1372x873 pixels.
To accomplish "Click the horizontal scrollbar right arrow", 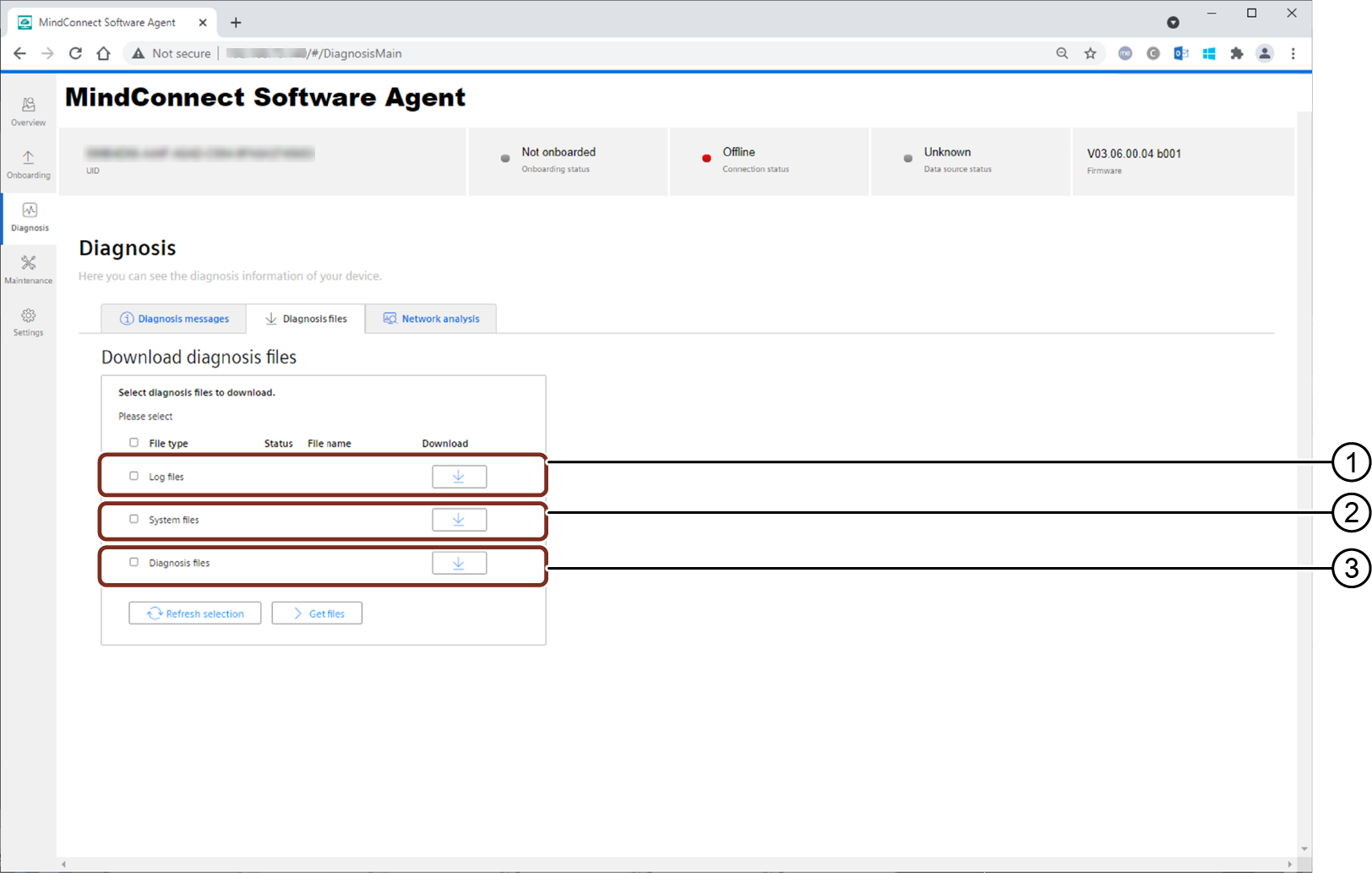I will (1289, 865).
